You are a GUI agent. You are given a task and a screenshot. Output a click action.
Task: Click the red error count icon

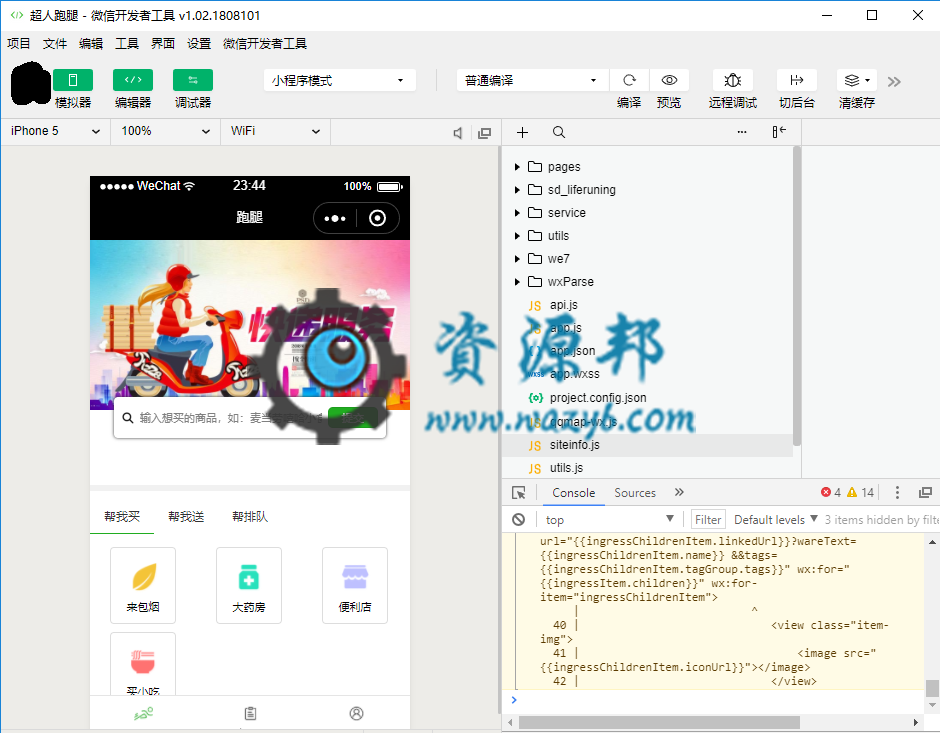[825, 492]
